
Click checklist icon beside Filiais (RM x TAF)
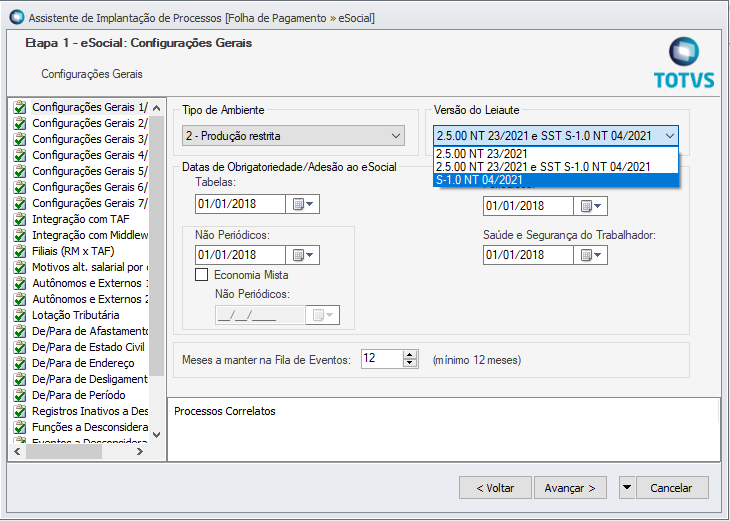click(19, 251)
